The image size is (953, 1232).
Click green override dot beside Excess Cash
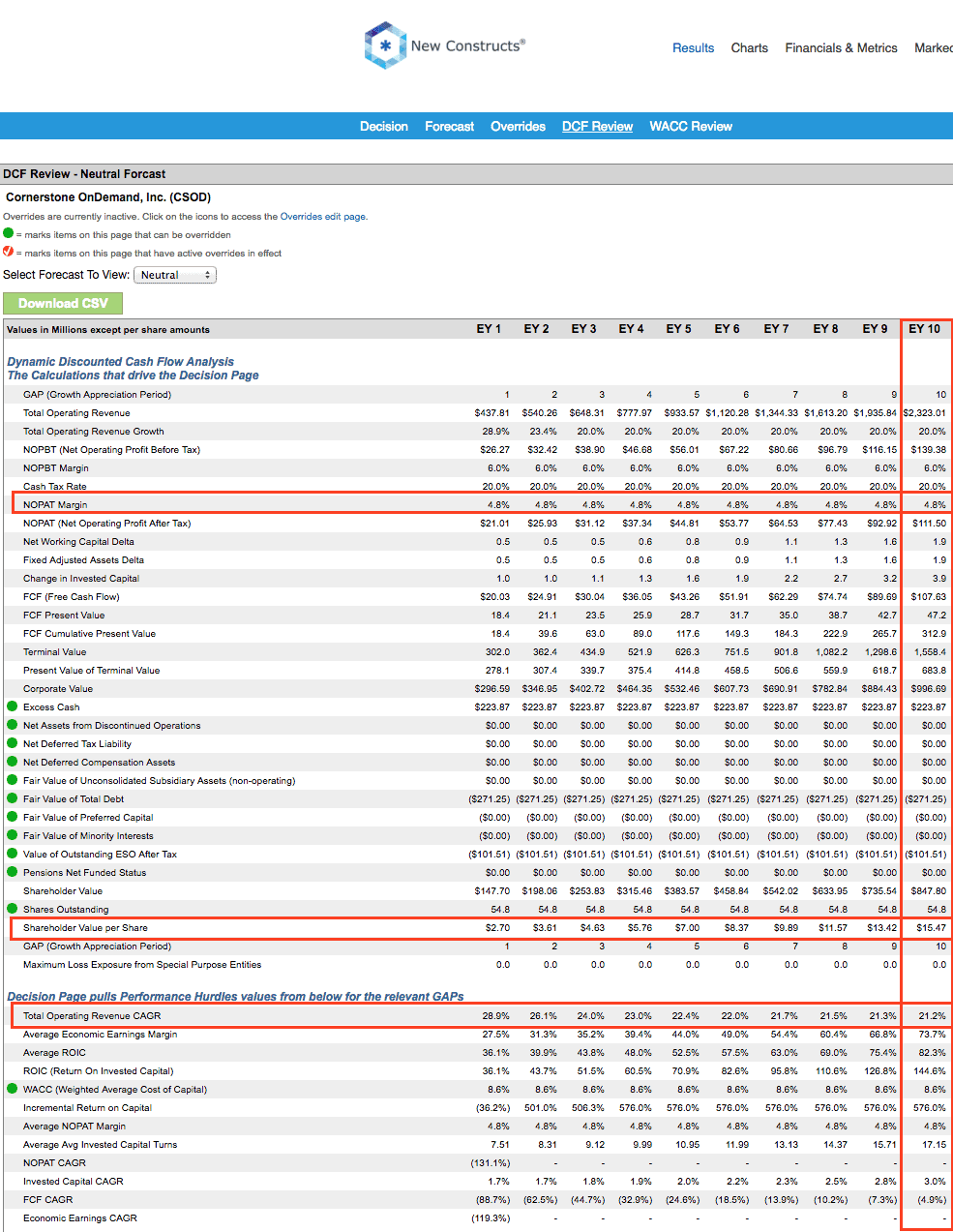click(13, 706)
